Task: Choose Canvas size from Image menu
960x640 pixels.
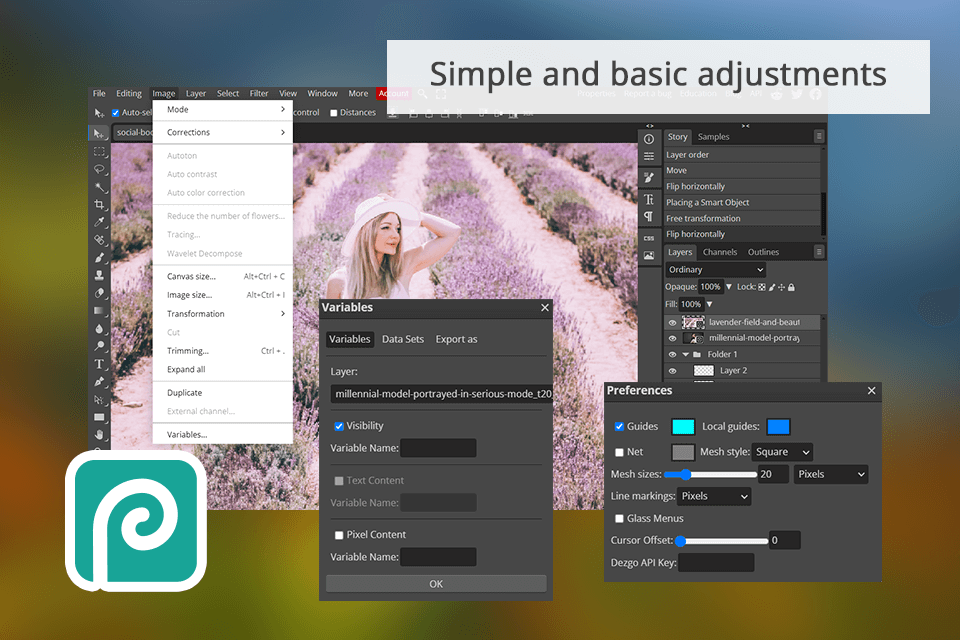Action: pyautogui.click(x=191, y=276)
